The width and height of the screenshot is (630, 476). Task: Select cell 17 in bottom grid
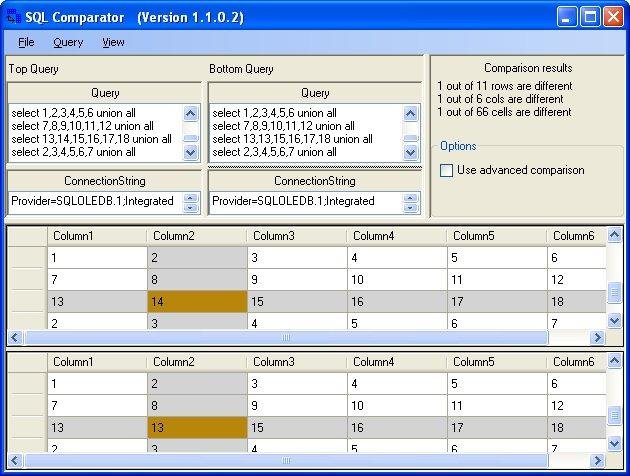click(497, 427)
